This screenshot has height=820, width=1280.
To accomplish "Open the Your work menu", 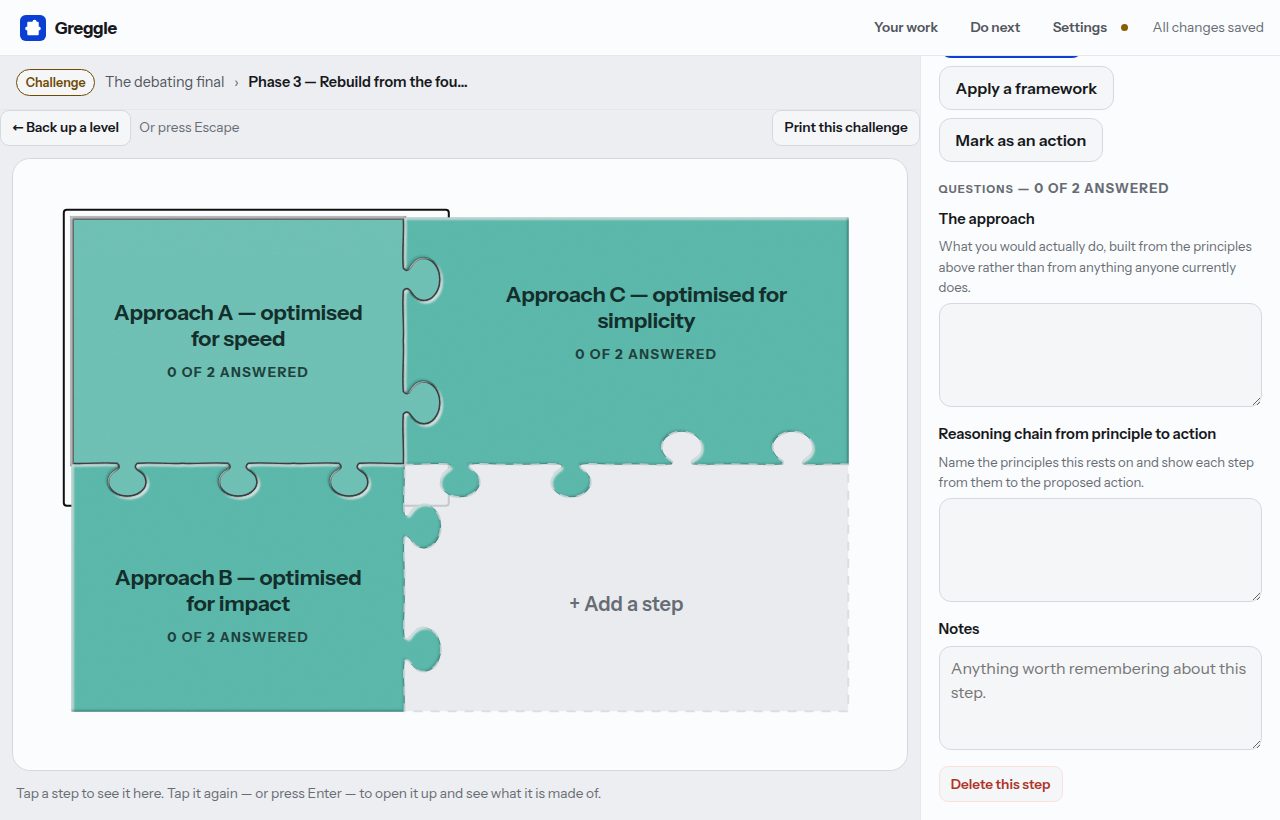I will [x=906, y=27].
